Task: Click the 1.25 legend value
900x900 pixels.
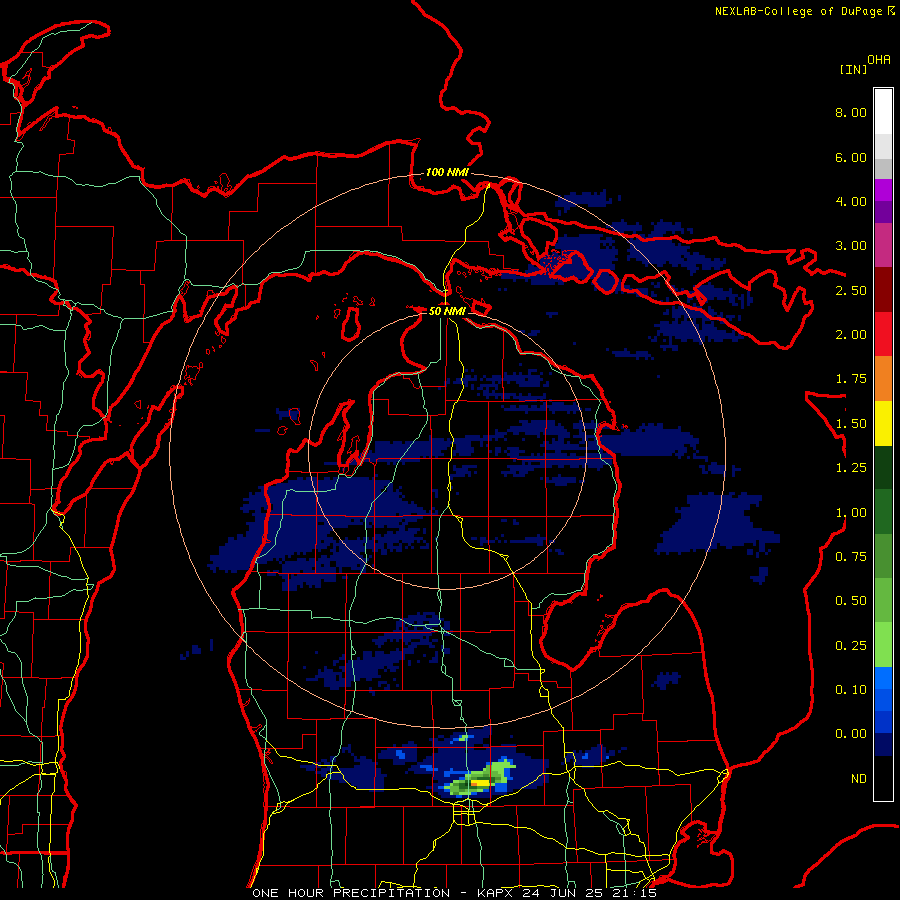Action: [851, 468]
